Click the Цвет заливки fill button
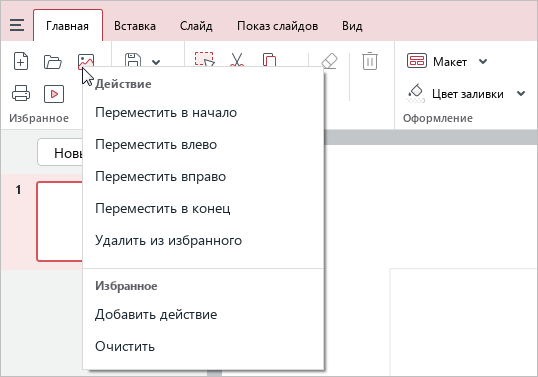 [x=455, y=94]
